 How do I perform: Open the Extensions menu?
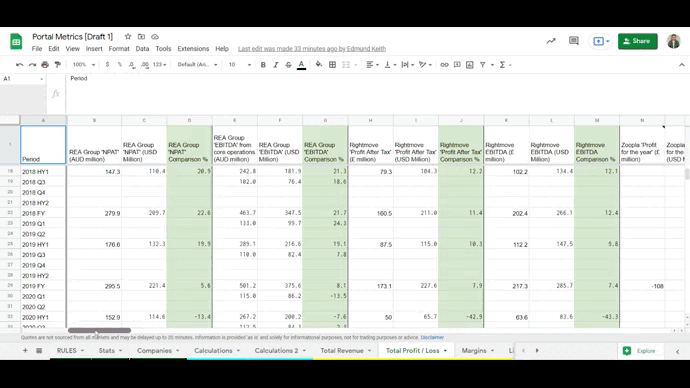(193, 49)
